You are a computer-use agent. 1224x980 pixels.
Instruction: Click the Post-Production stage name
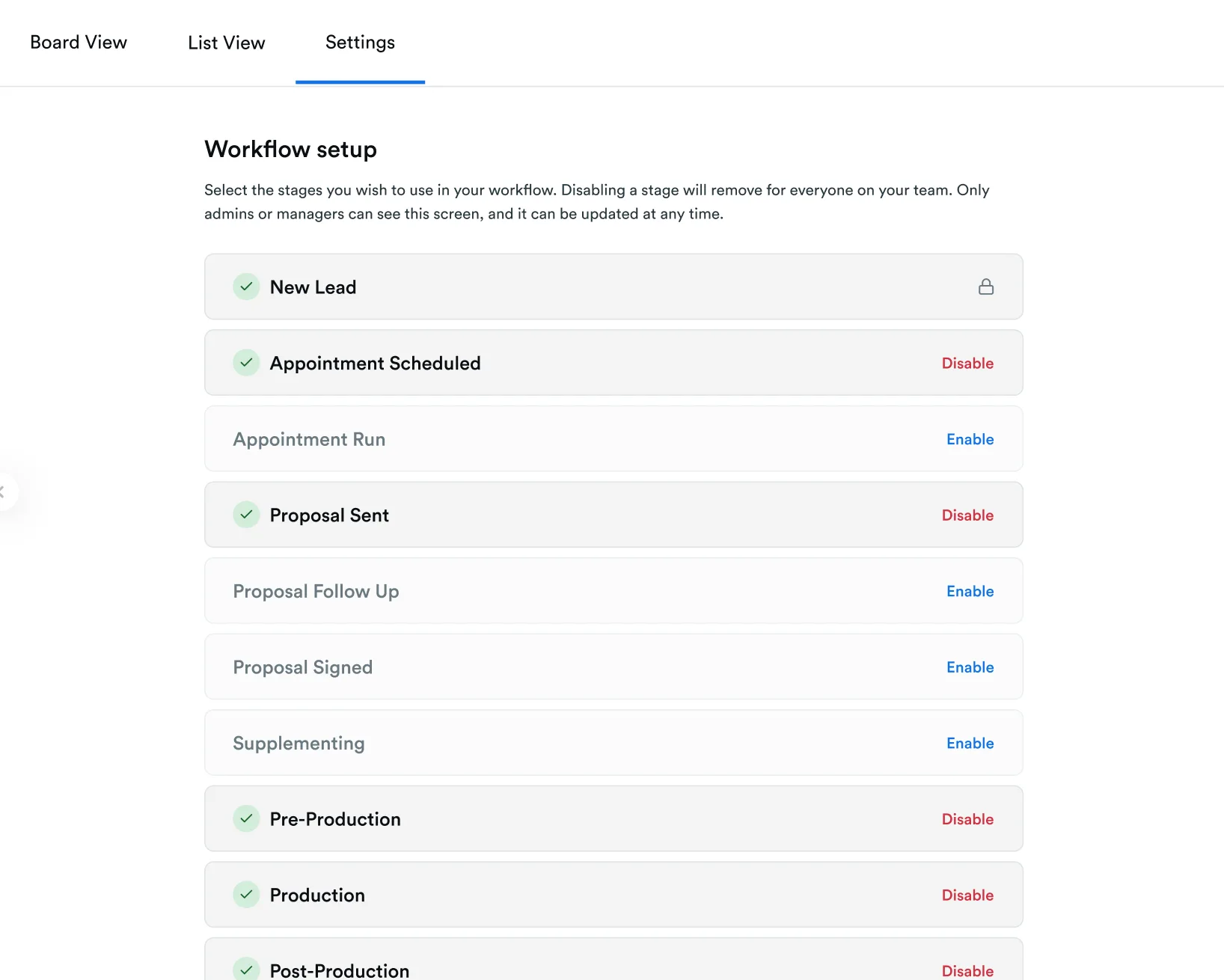[x=340, y=970]
